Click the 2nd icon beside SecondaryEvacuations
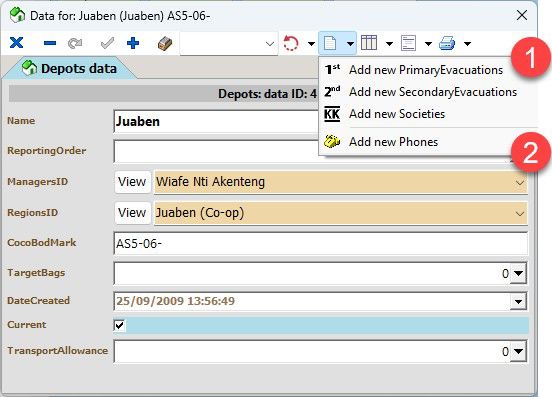This screenshot has height=397, width=552. (x=332, y=92)
